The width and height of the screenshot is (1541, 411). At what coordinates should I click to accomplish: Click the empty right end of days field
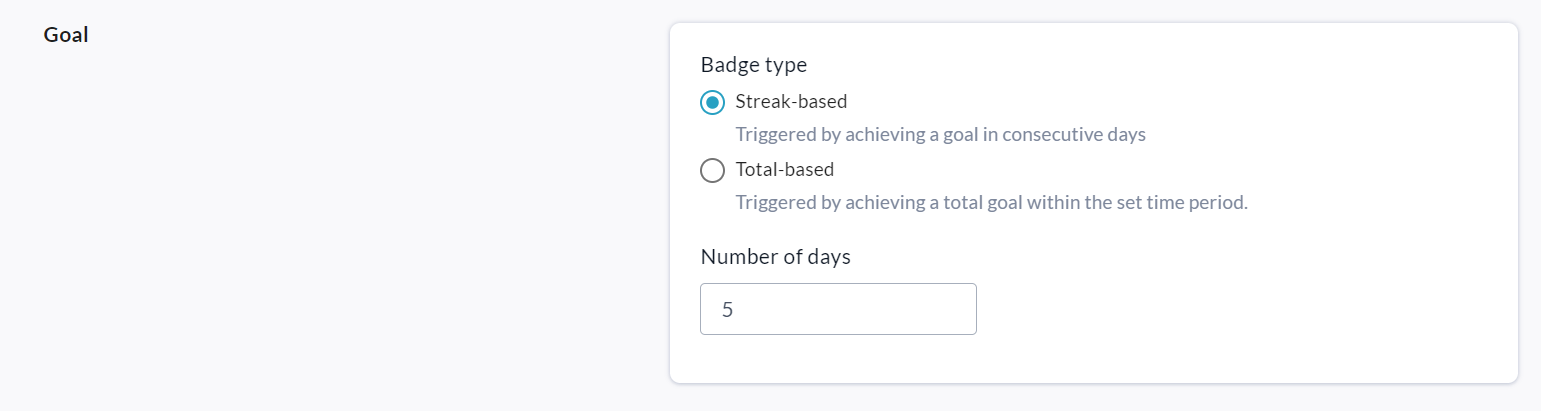pyautogui.click(x=940, y=309)
